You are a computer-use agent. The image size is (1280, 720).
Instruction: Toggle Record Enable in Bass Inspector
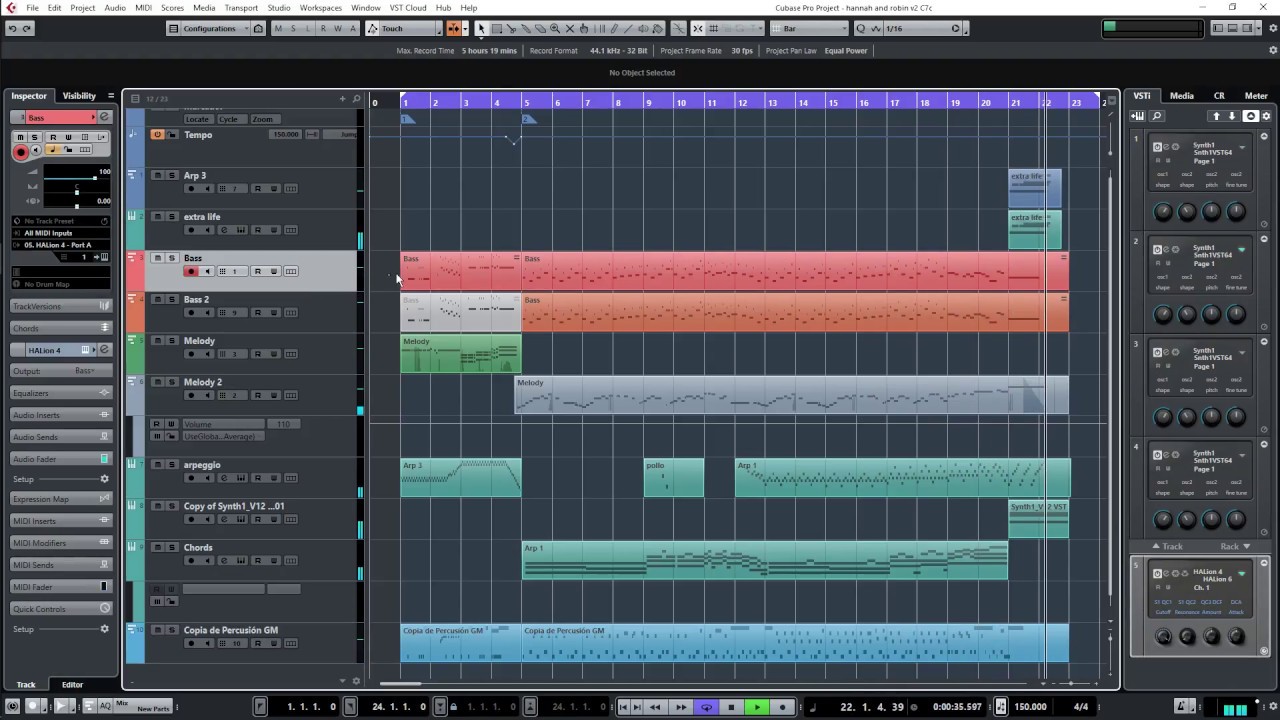[21, 152]
